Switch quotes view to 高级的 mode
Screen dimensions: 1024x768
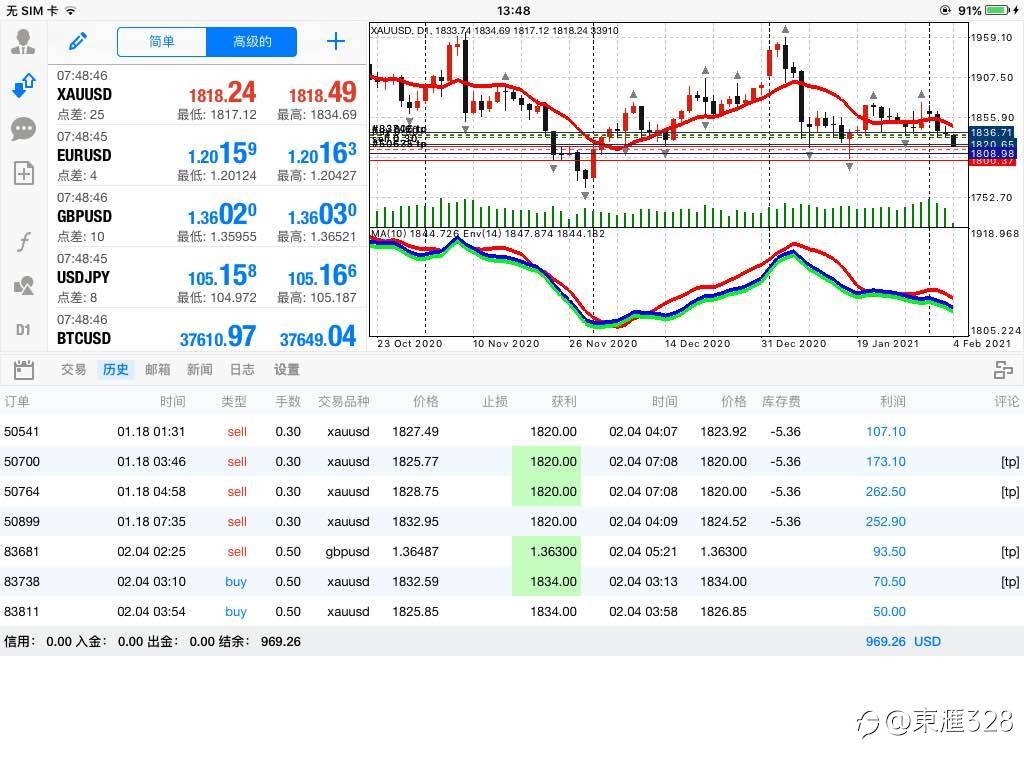pos(251,42)
